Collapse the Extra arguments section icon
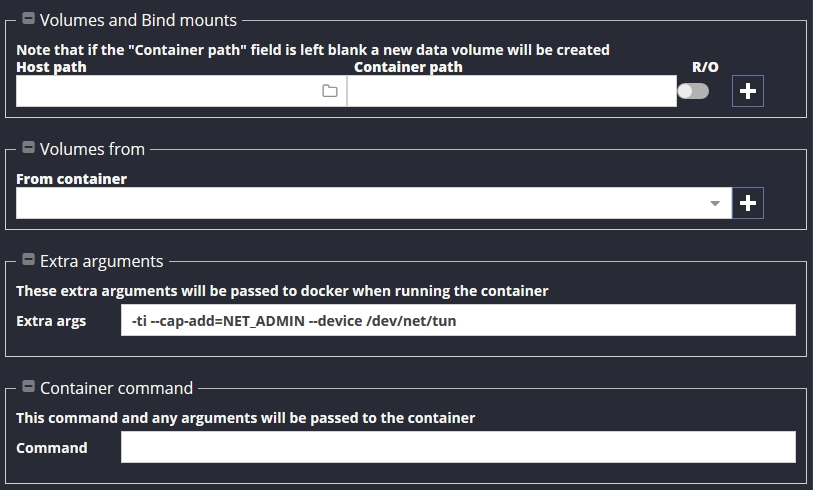 click(29, 260)
